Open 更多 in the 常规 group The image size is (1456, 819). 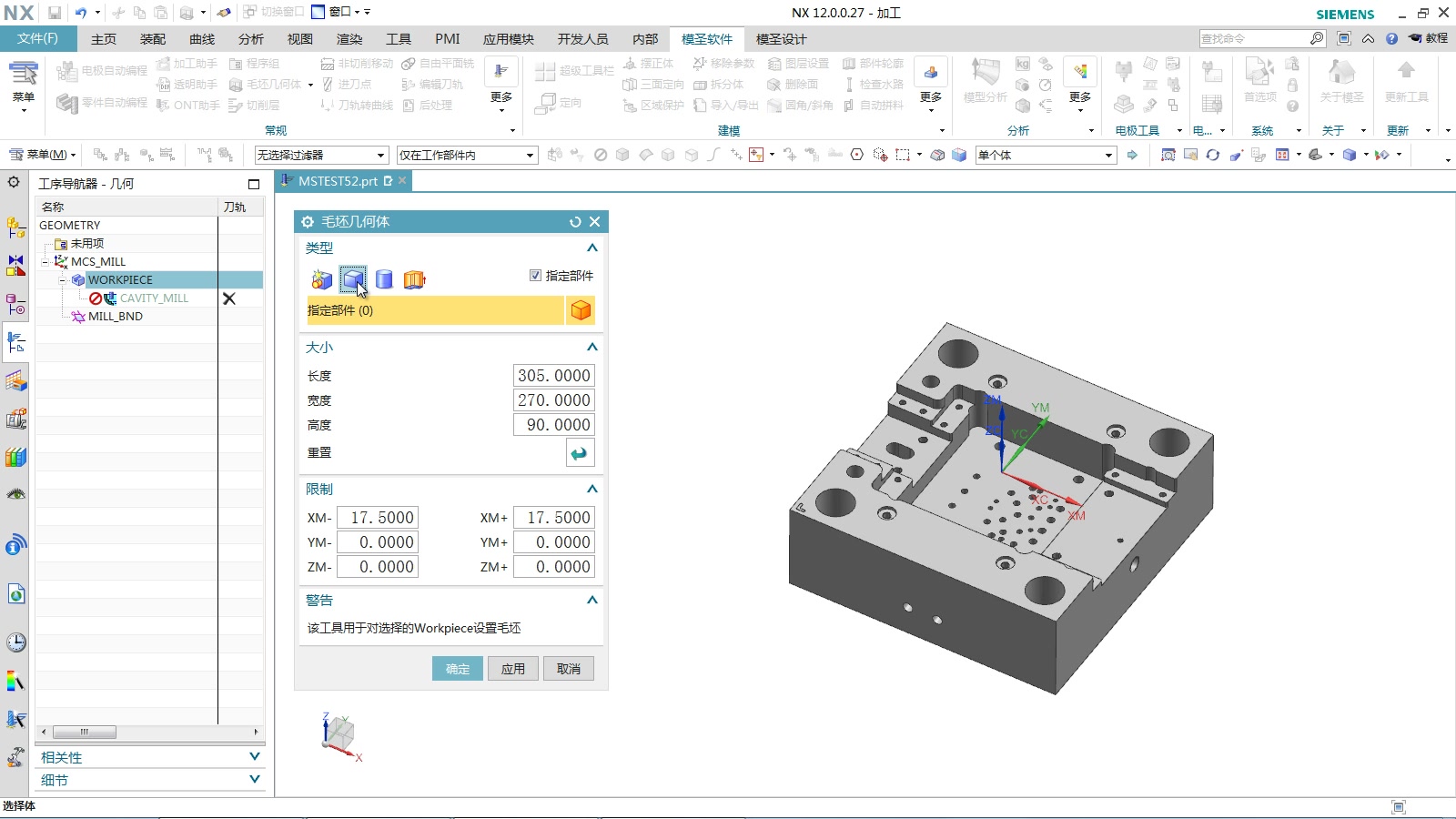501,86
